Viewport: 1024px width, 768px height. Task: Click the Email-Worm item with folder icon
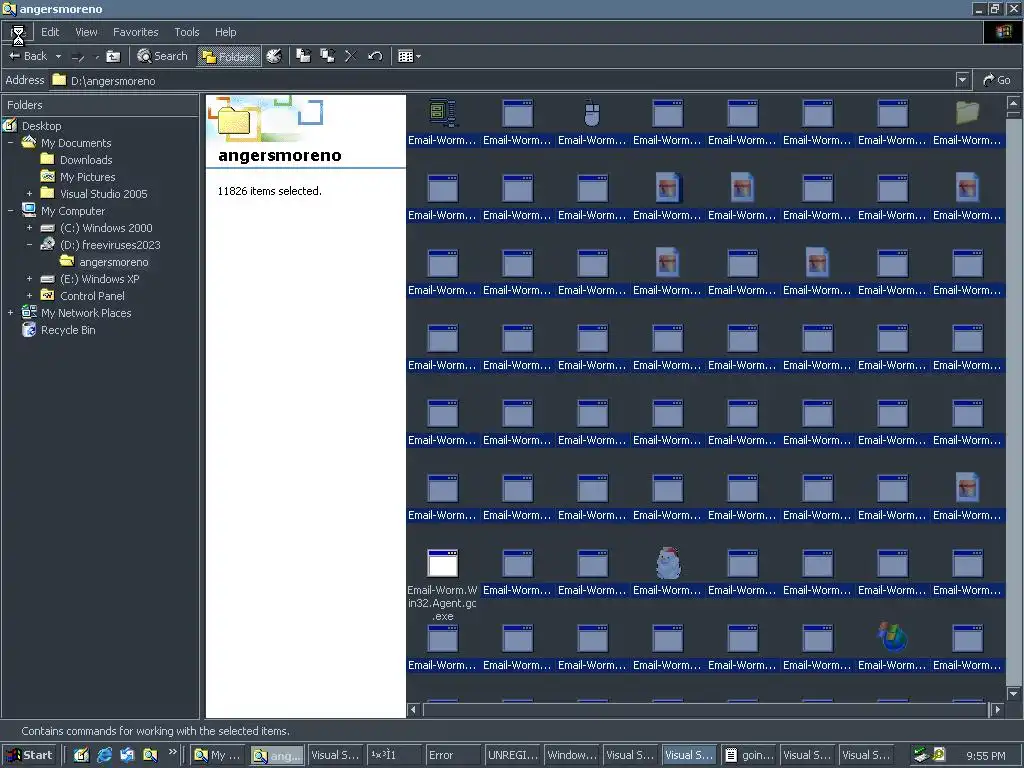tap(967, 122)
